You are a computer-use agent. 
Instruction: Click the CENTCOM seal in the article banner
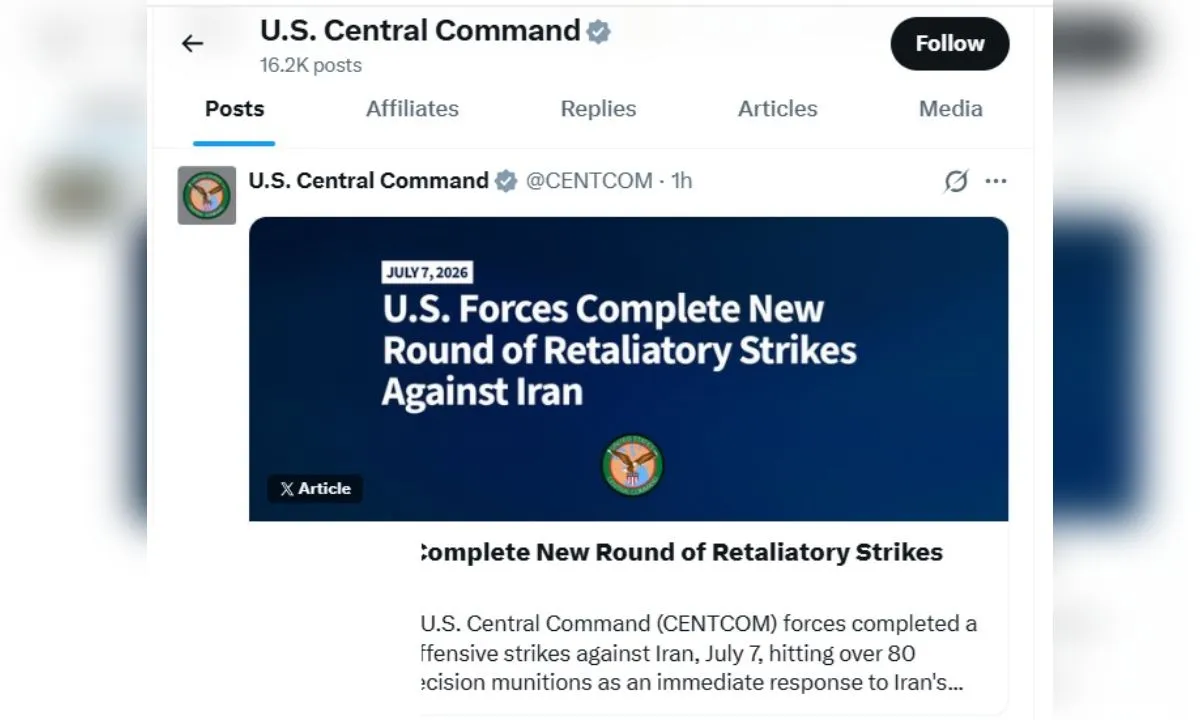632,466
